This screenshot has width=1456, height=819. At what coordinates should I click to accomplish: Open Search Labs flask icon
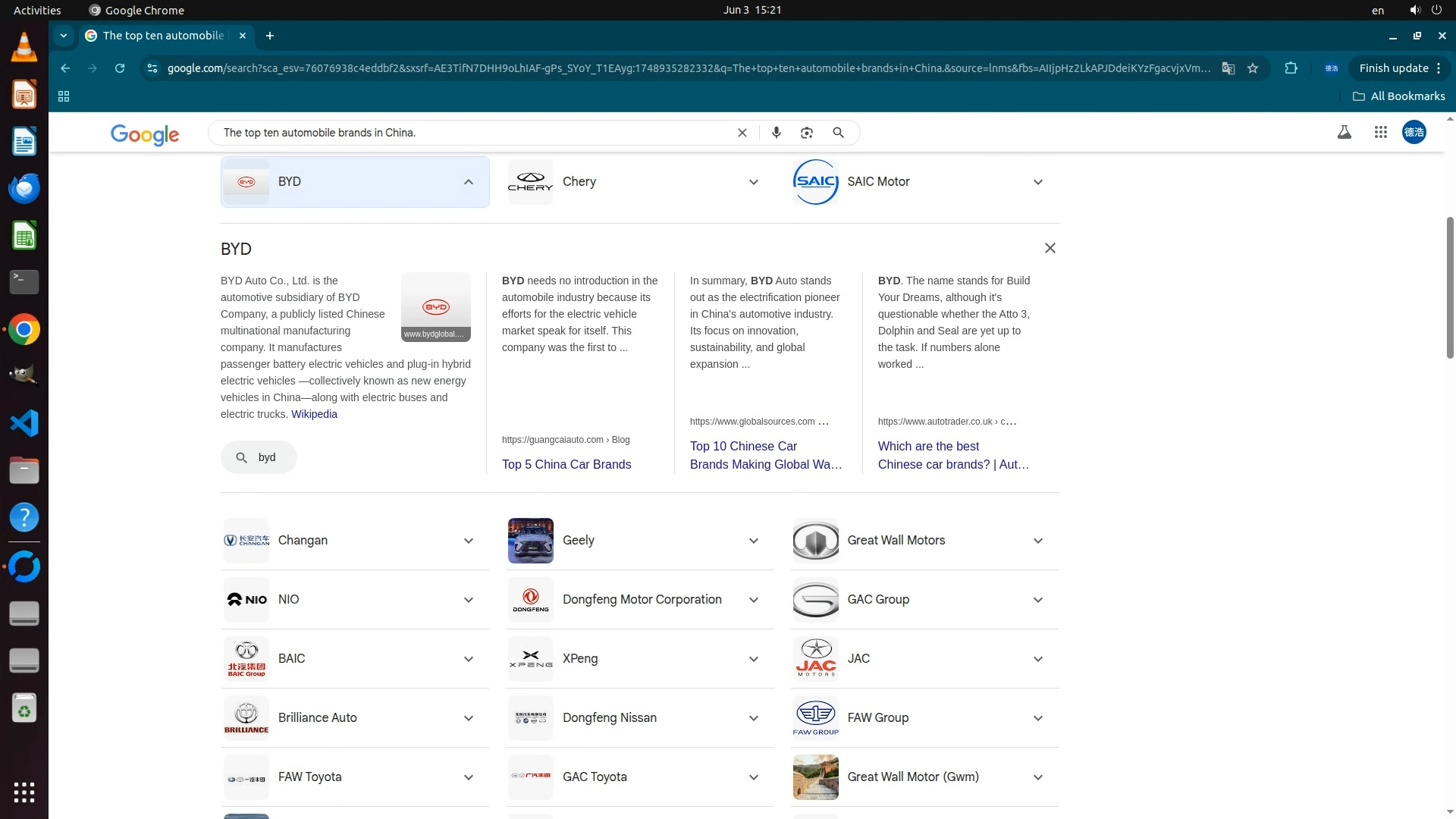tap(1344, 133)
